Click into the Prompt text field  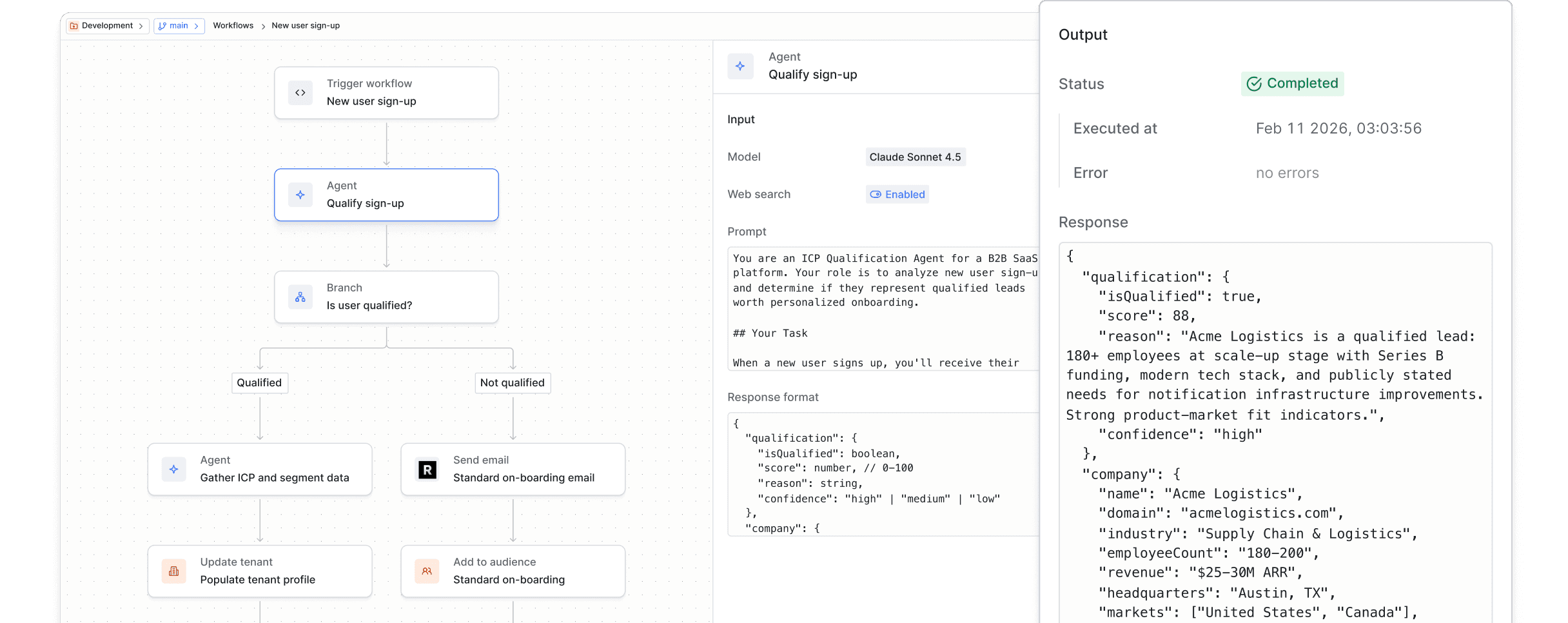pos(882,310)
